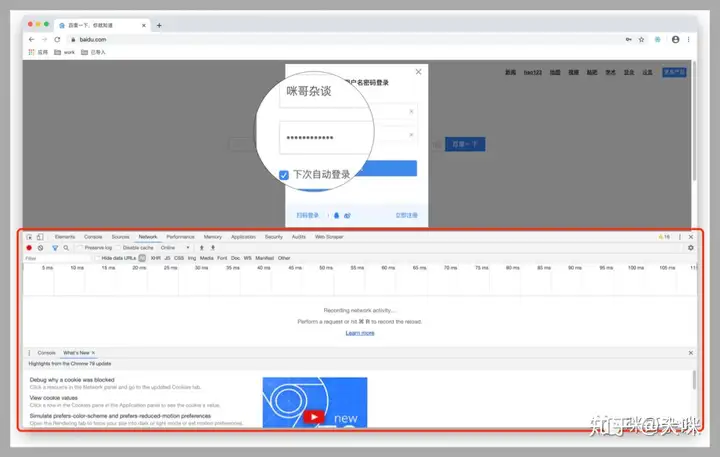The height and width of the screenshot is (457, 720).
Task: Open DevTools customize three-dot menu
Action: click(680, 237)
